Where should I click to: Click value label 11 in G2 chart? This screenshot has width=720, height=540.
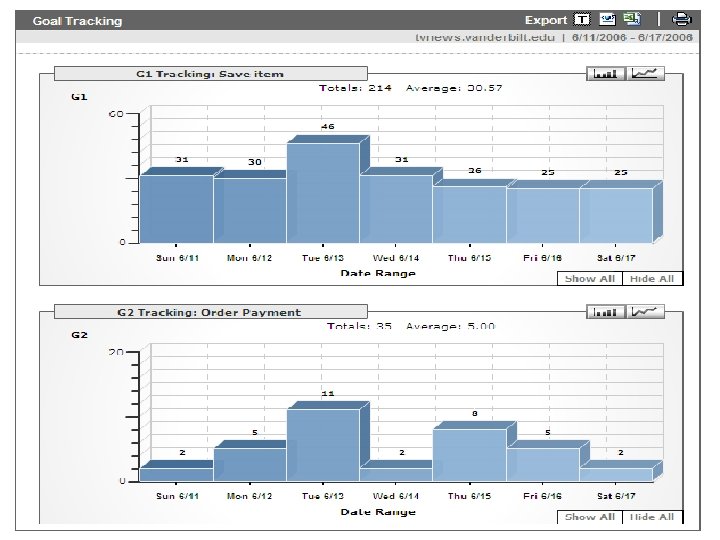coord(328,394)
